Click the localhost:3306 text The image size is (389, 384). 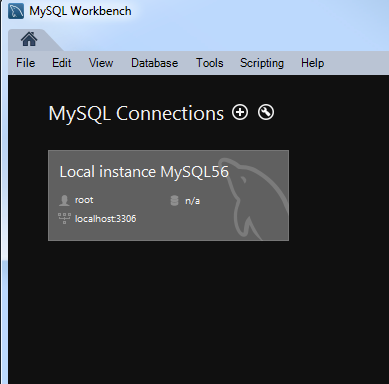(x=105, y=219)
